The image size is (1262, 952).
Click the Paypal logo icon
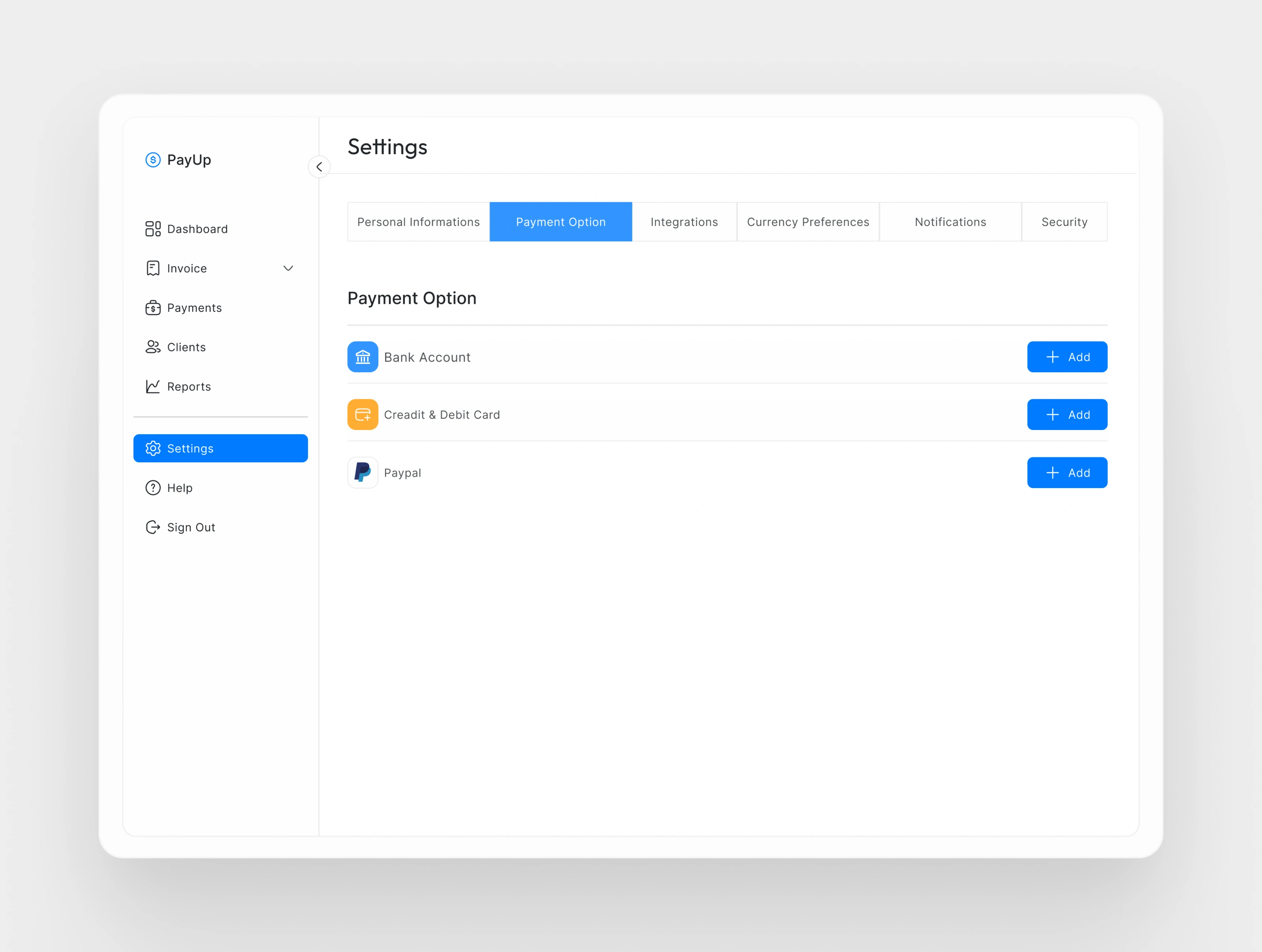tap(363, 472)
